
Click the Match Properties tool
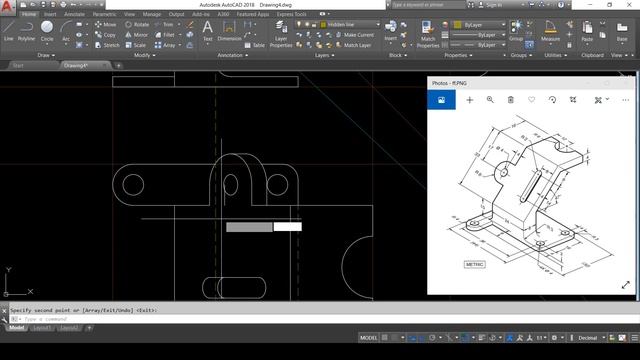coord(428,34)
